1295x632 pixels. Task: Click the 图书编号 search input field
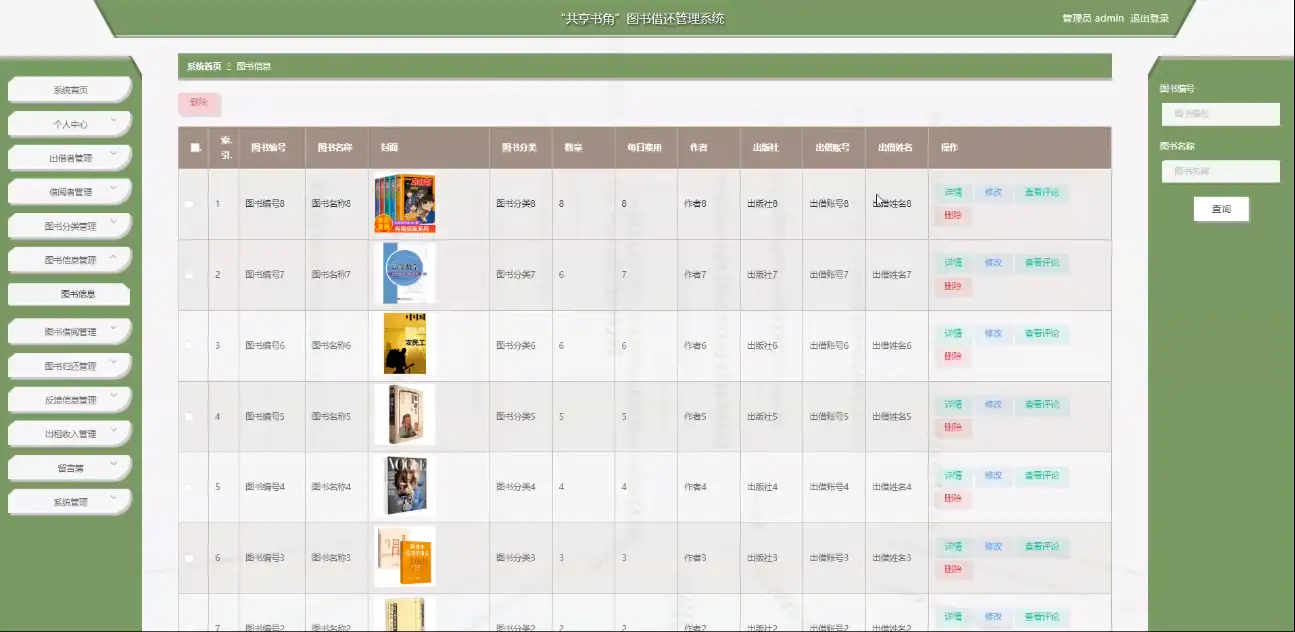point(1220,113)
